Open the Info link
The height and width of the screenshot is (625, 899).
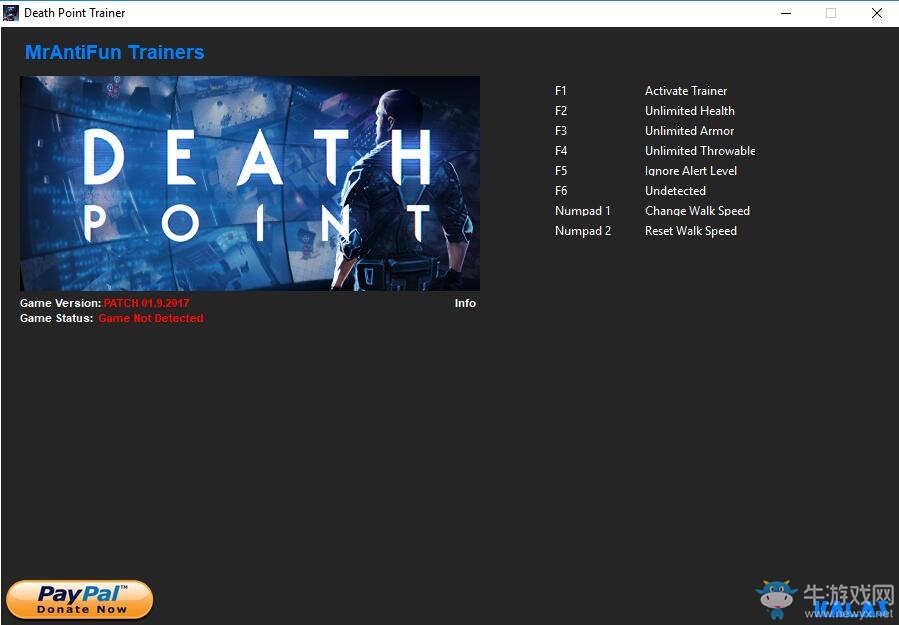pyautogui.click(x=465, y=303)
